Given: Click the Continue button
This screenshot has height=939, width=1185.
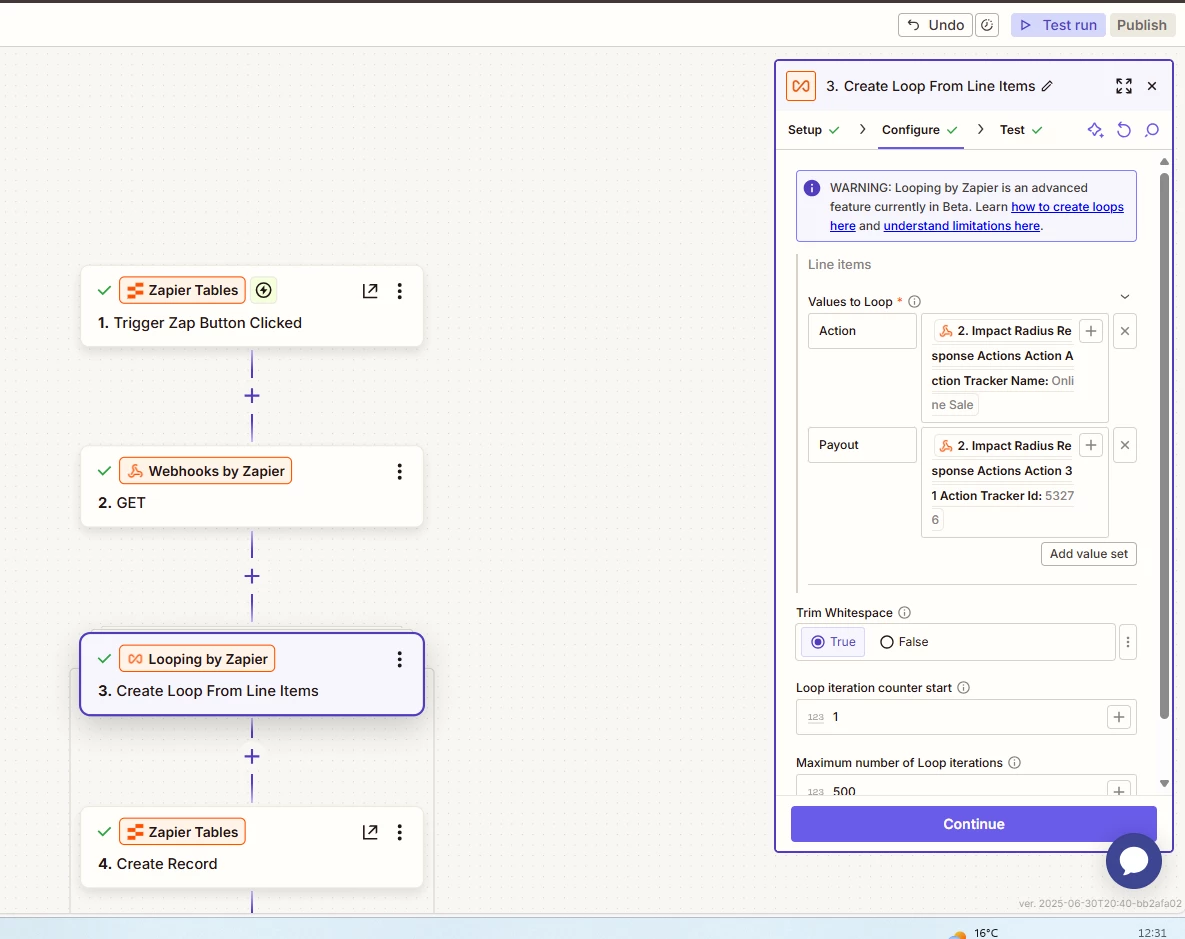Looking at the screenshot, I should (x=973, y=824).
